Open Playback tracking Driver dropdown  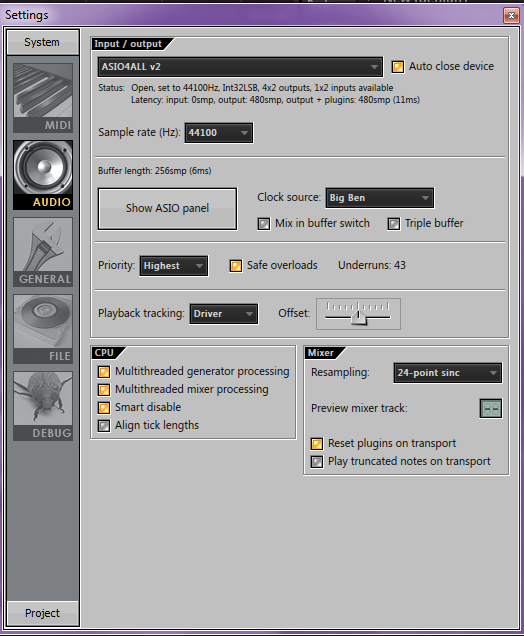tap(223, 314)
